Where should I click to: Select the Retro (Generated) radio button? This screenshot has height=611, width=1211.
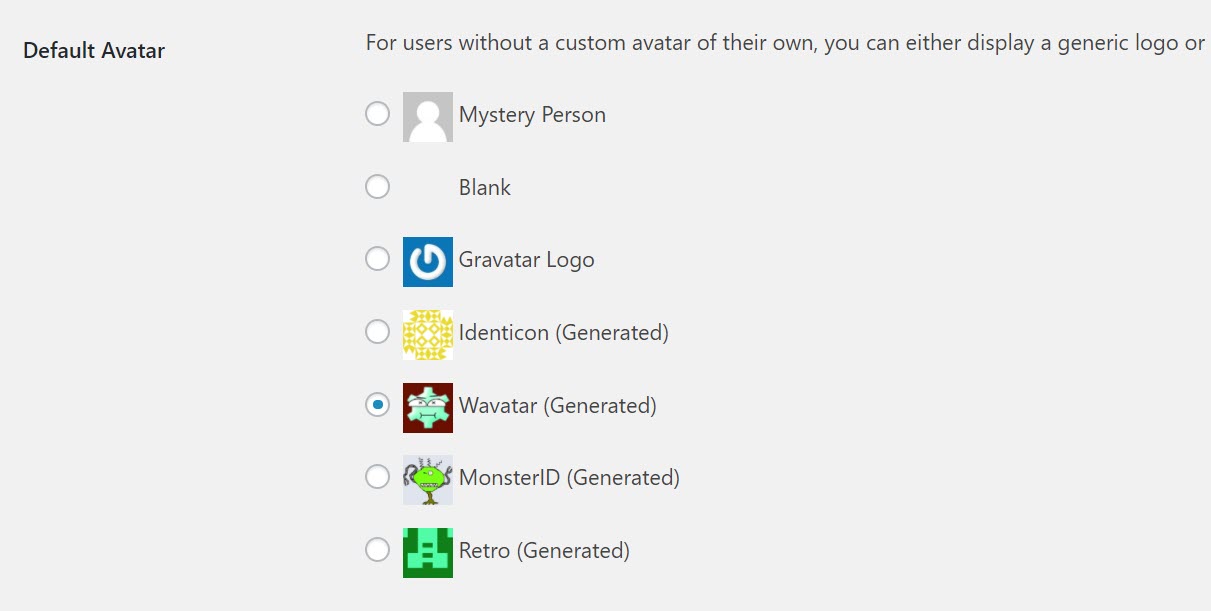377,550
